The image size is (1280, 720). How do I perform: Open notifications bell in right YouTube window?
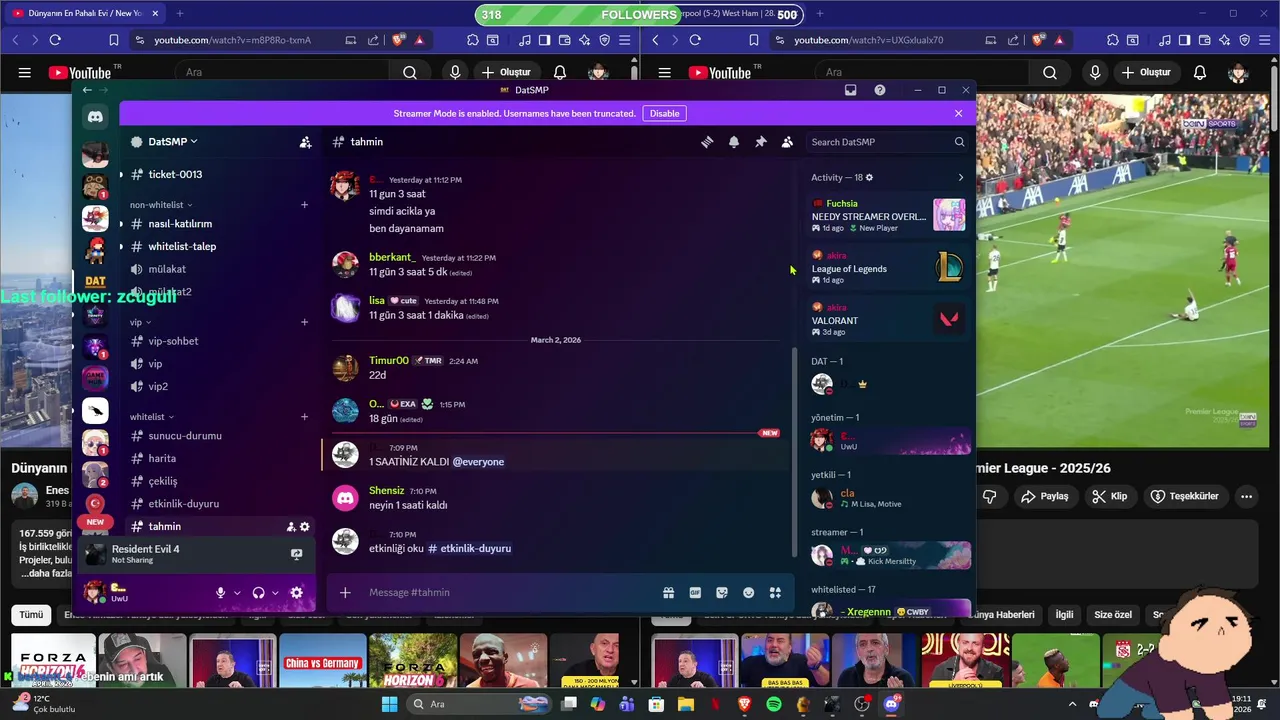[x=1200, y=73]
